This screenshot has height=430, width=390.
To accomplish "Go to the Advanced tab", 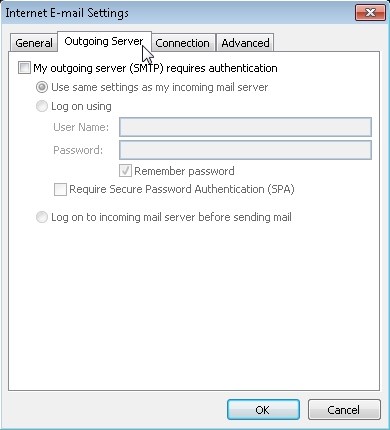I will (245, 43).
